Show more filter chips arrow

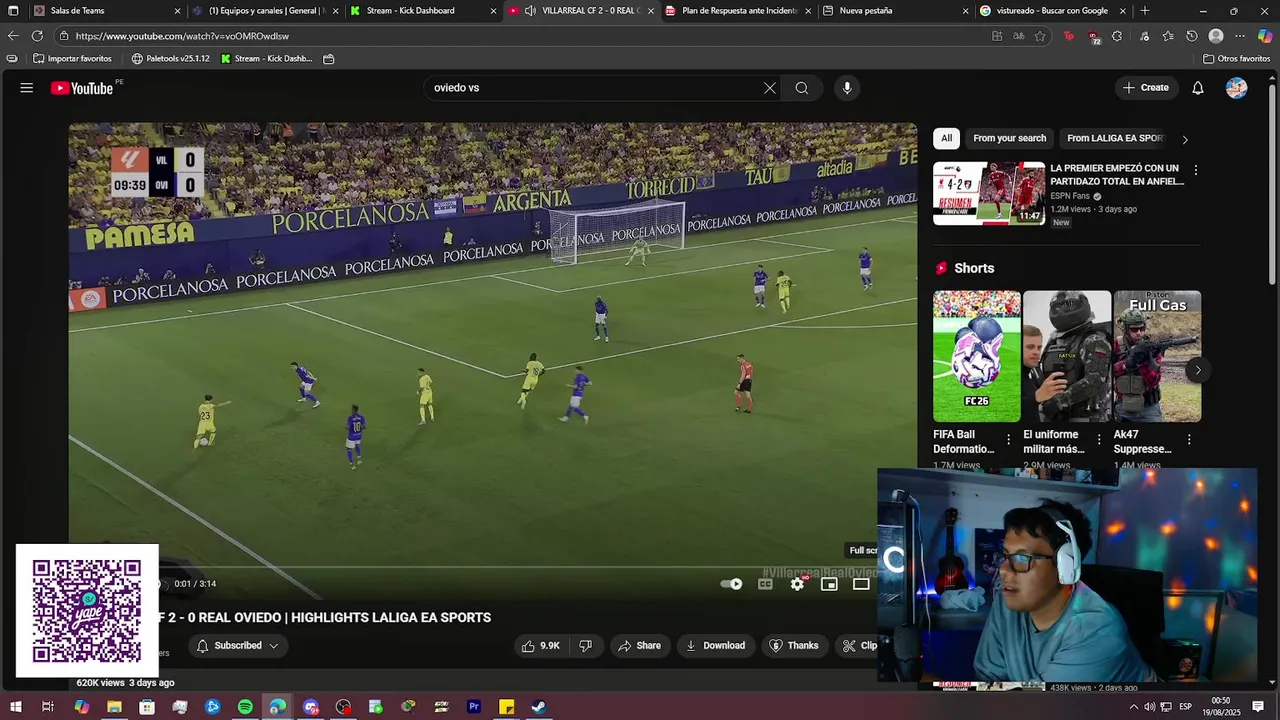click(1185, 139)
